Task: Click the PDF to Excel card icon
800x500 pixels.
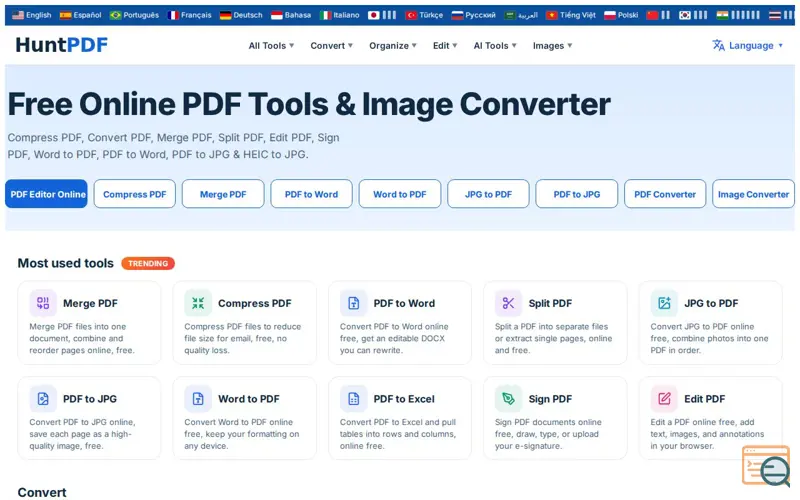Action: [x=354, y=398]
